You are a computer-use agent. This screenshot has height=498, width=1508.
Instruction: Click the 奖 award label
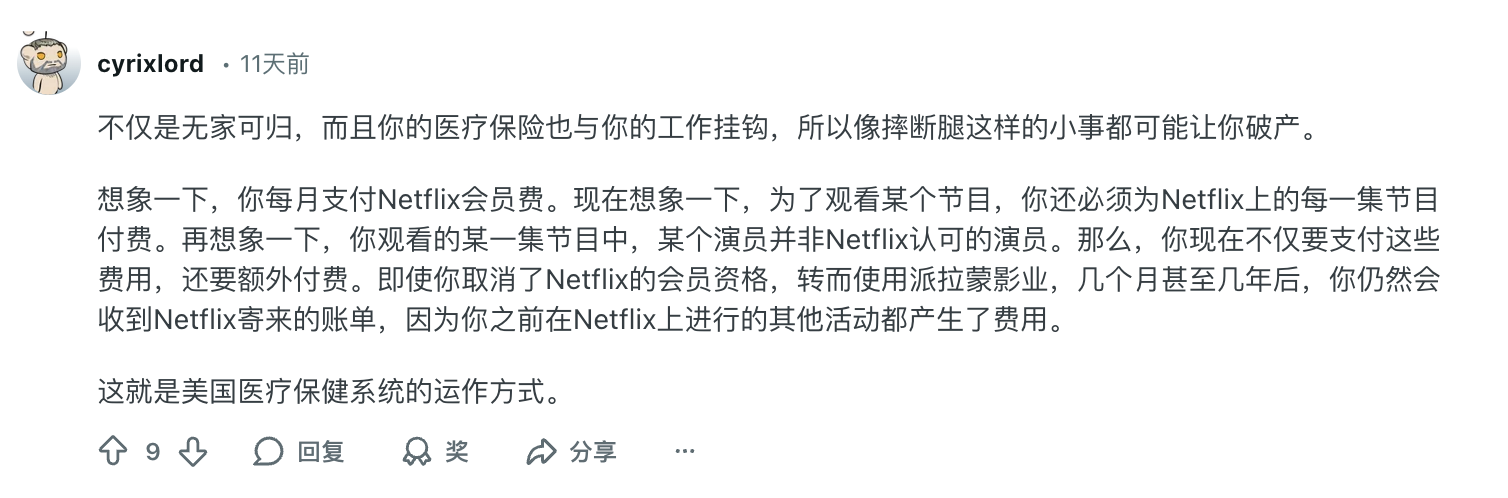(x=457, y=452)
